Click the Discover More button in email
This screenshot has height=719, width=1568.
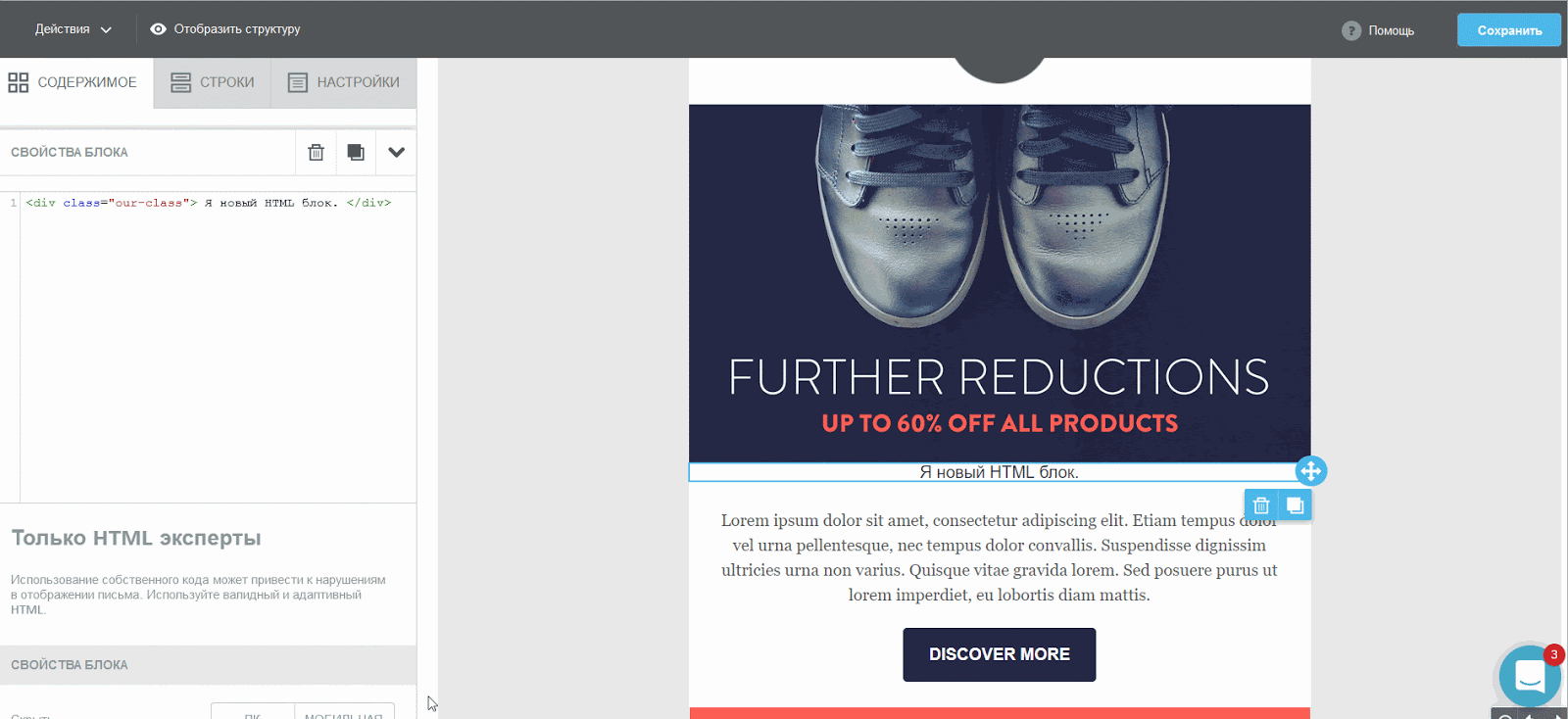999,654
